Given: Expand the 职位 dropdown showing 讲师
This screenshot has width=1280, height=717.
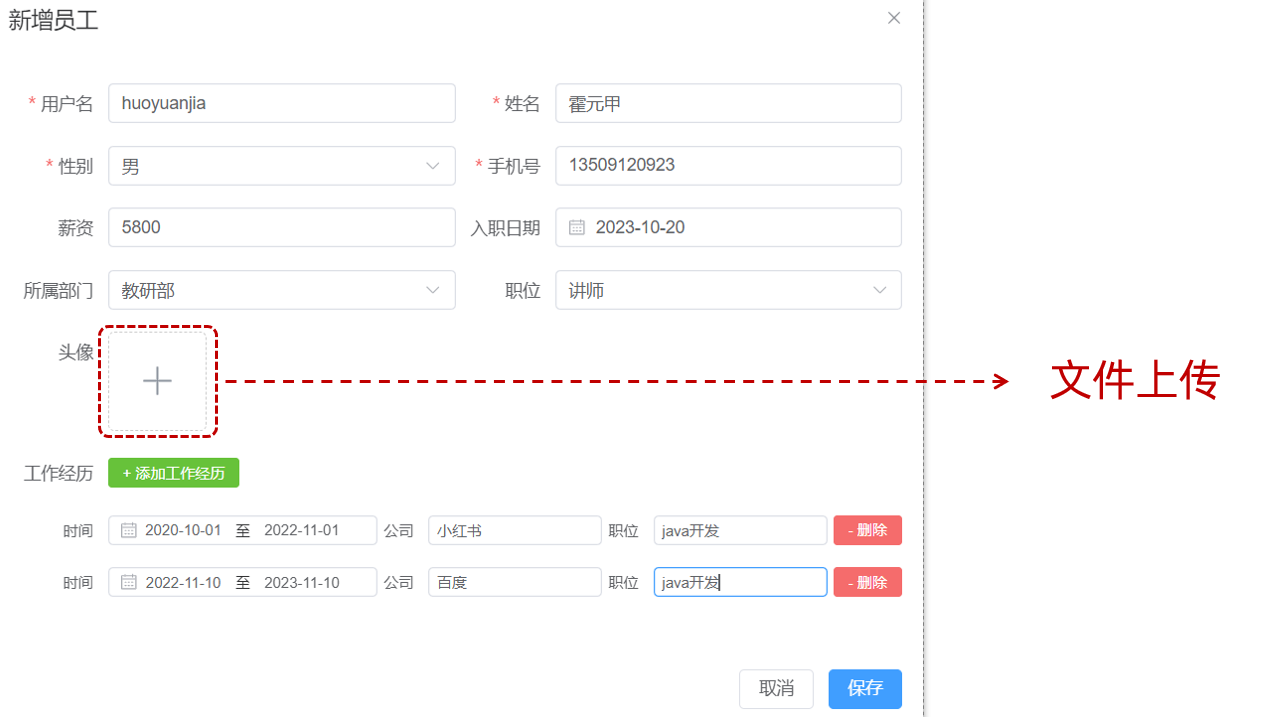Looking at the screenshot, I should coord(880,290).
